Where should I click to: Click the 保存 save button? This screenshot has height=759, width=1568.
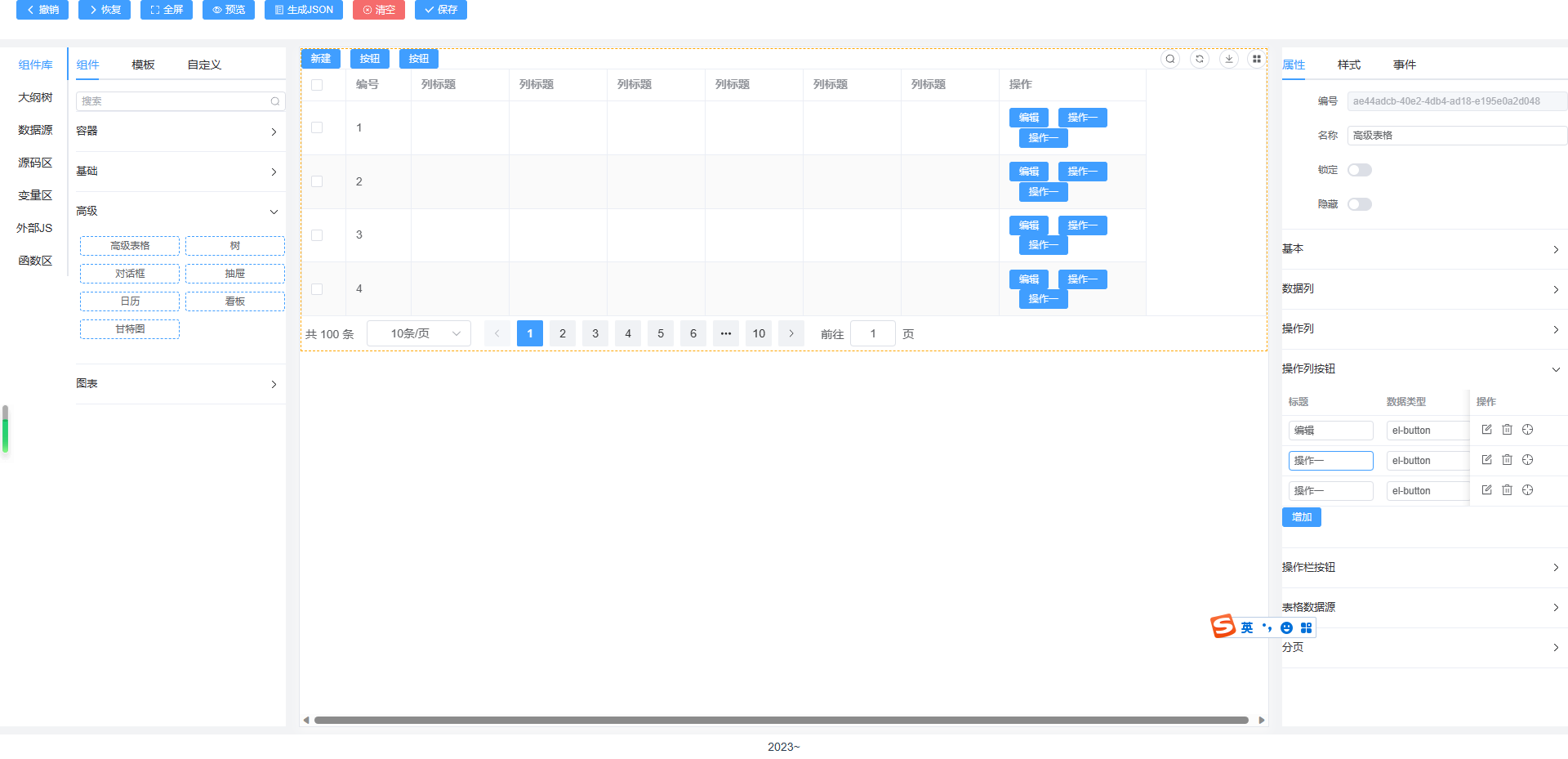coord(441,10)
